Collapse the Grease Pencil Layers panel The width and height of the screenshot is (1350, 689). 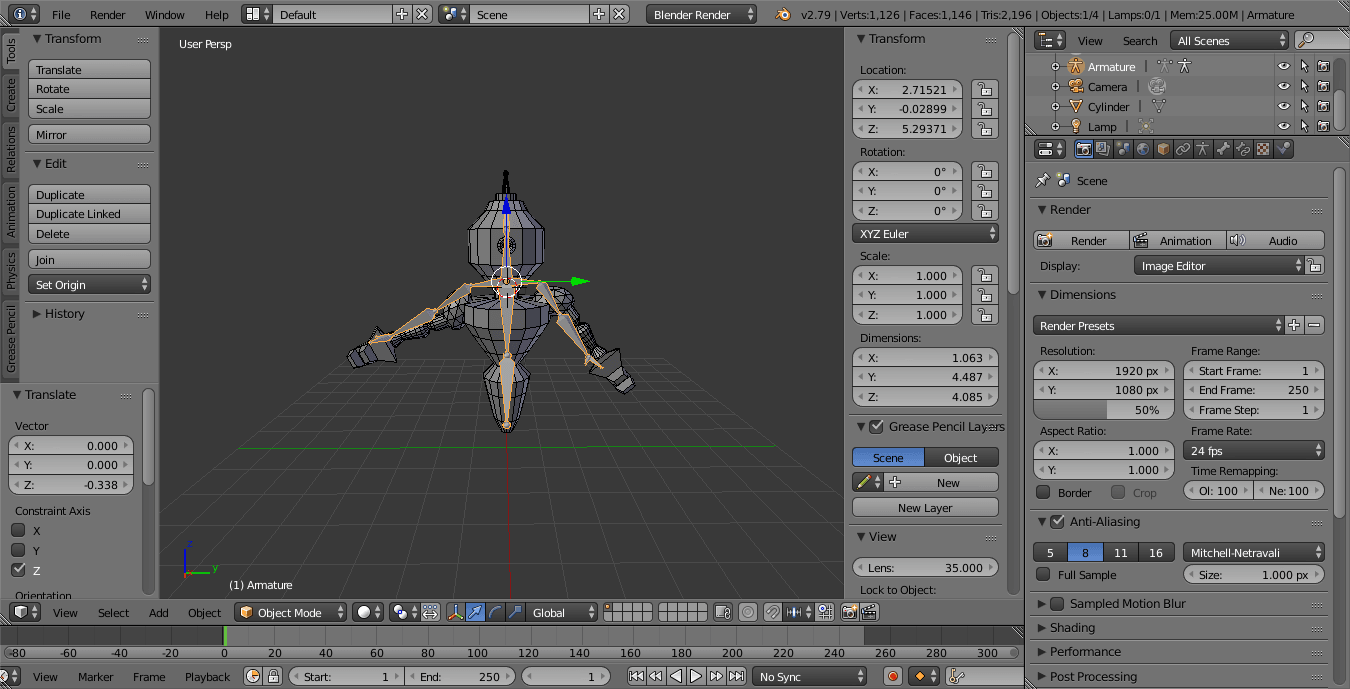[x=862, y=425]
